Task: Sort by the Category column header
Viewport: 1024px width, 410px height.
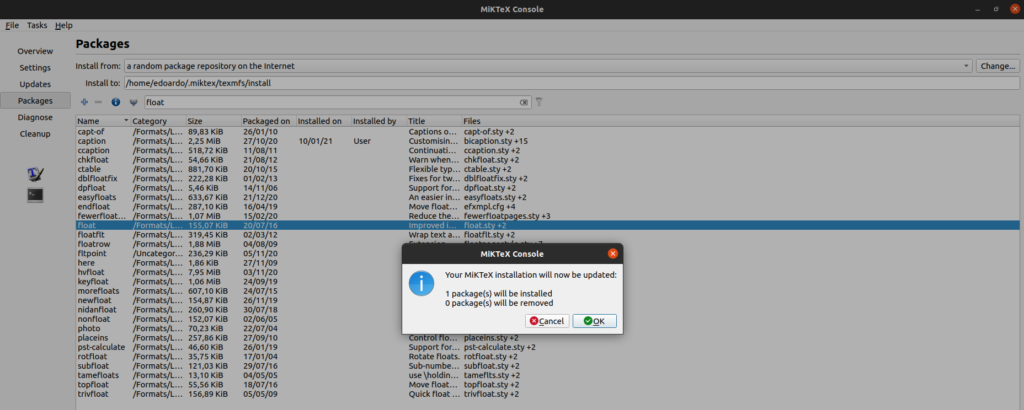Action: [158, 121]
